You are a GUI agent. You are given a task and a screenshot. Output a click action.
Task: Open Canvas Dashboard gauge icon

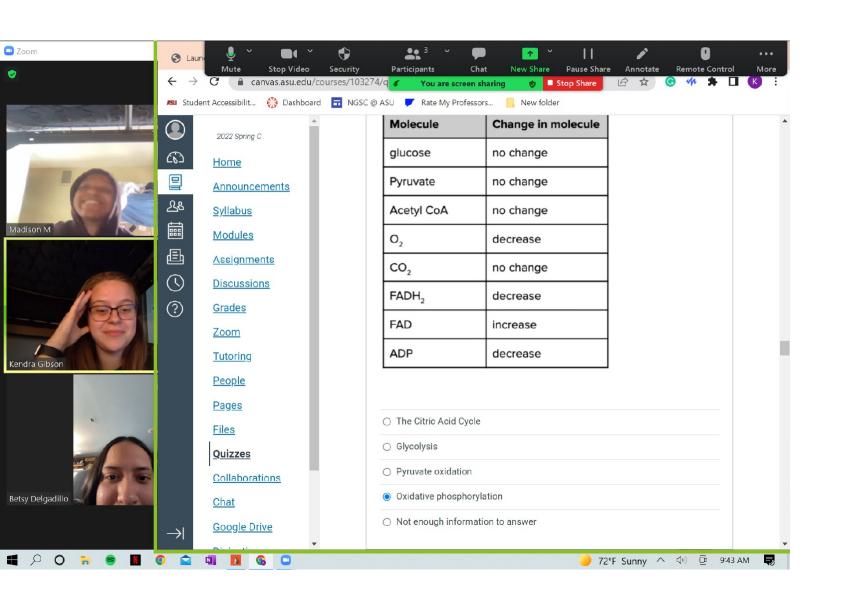(175, 157)
